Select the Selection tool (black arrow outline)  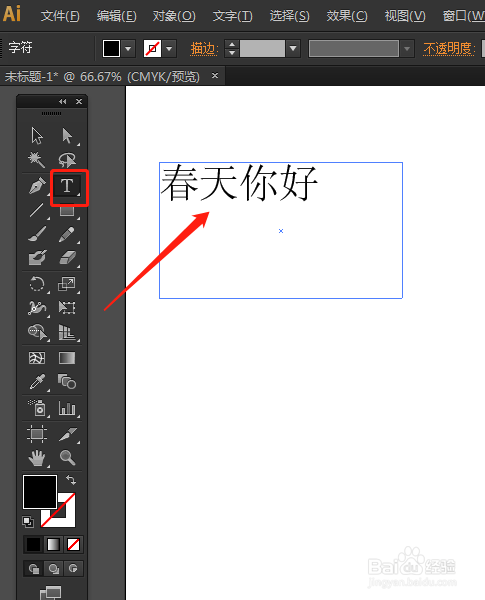pos(37,135)
